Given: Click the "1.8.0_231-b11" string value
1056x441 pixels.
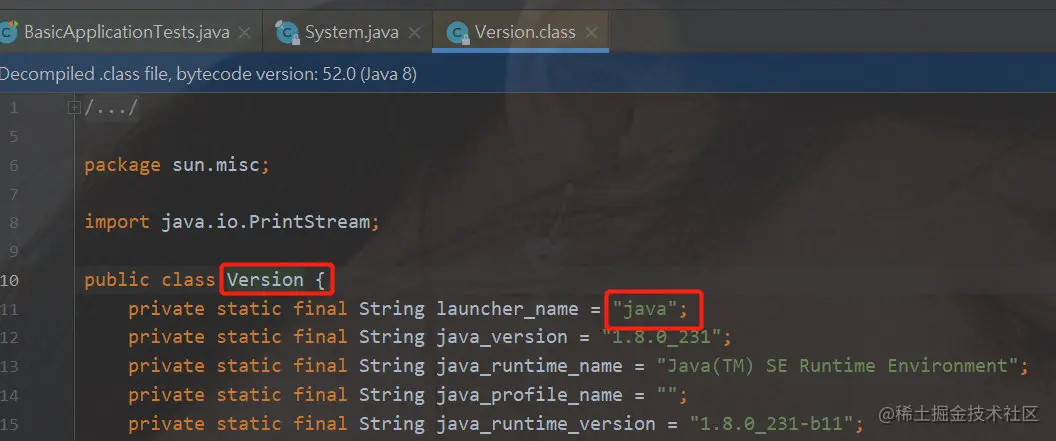Looking at the screenshot, I should pos(771,423).
